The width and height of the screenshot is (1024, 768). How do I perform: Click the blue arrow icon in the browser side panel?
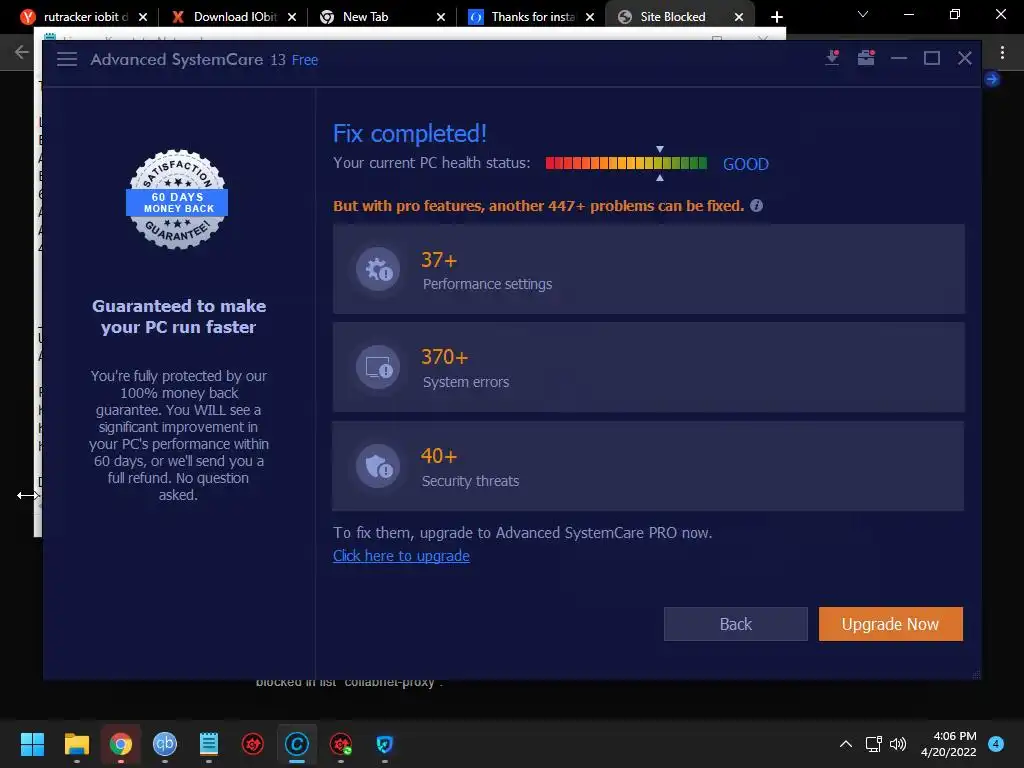992,79
